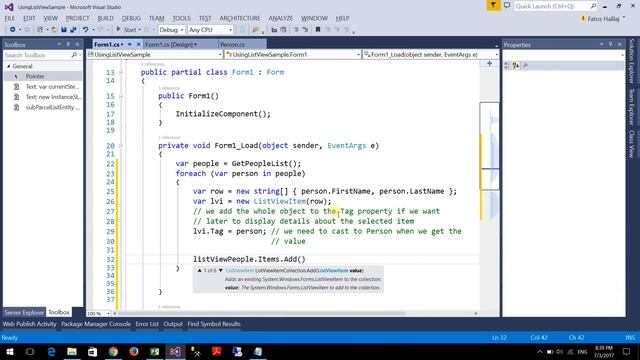Open Google Chrome from the taskbar
The width and height of the screenshot is (640, 360).
[x=113, y=351]
